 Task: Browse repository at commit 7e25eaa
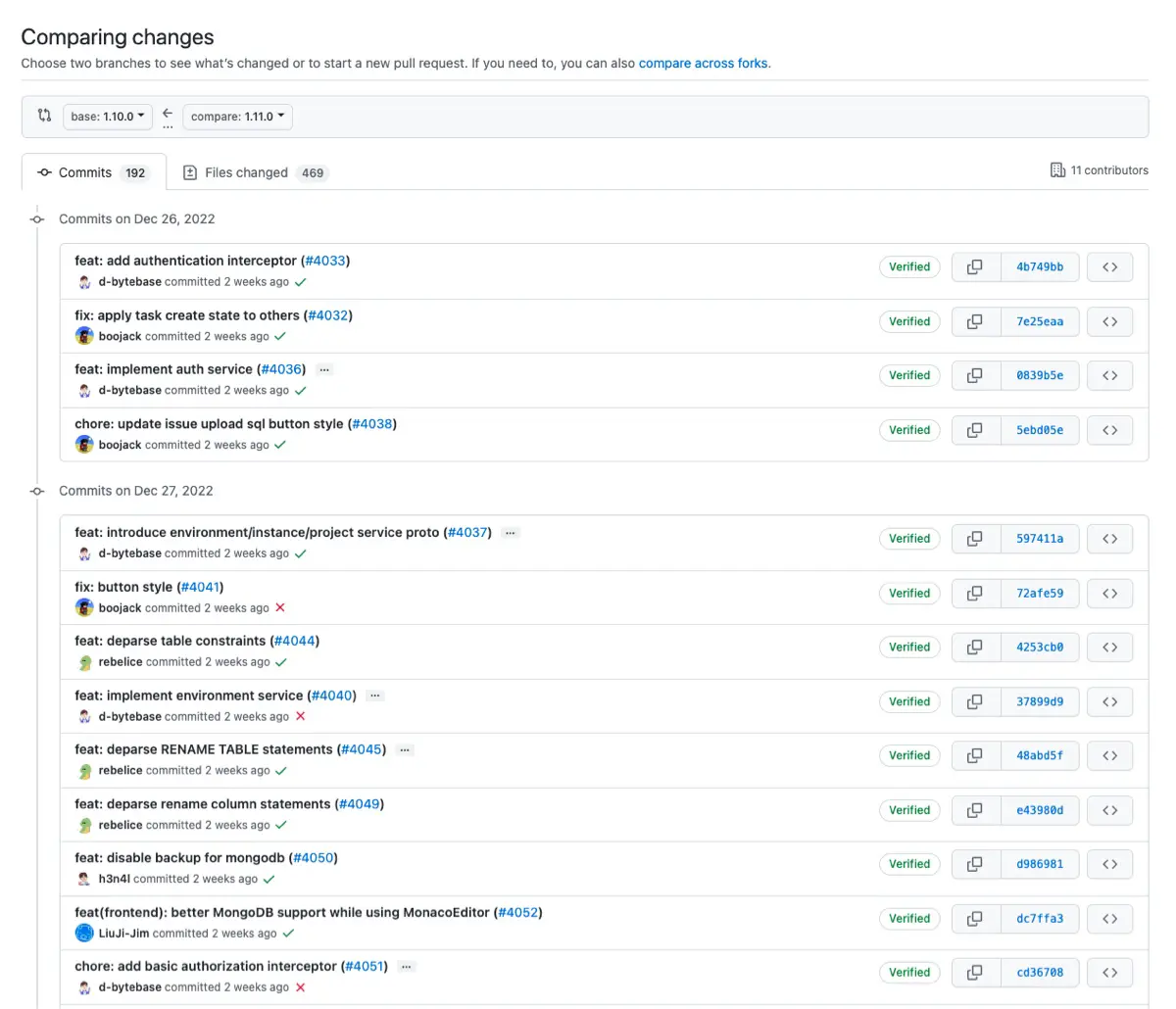1109,321
